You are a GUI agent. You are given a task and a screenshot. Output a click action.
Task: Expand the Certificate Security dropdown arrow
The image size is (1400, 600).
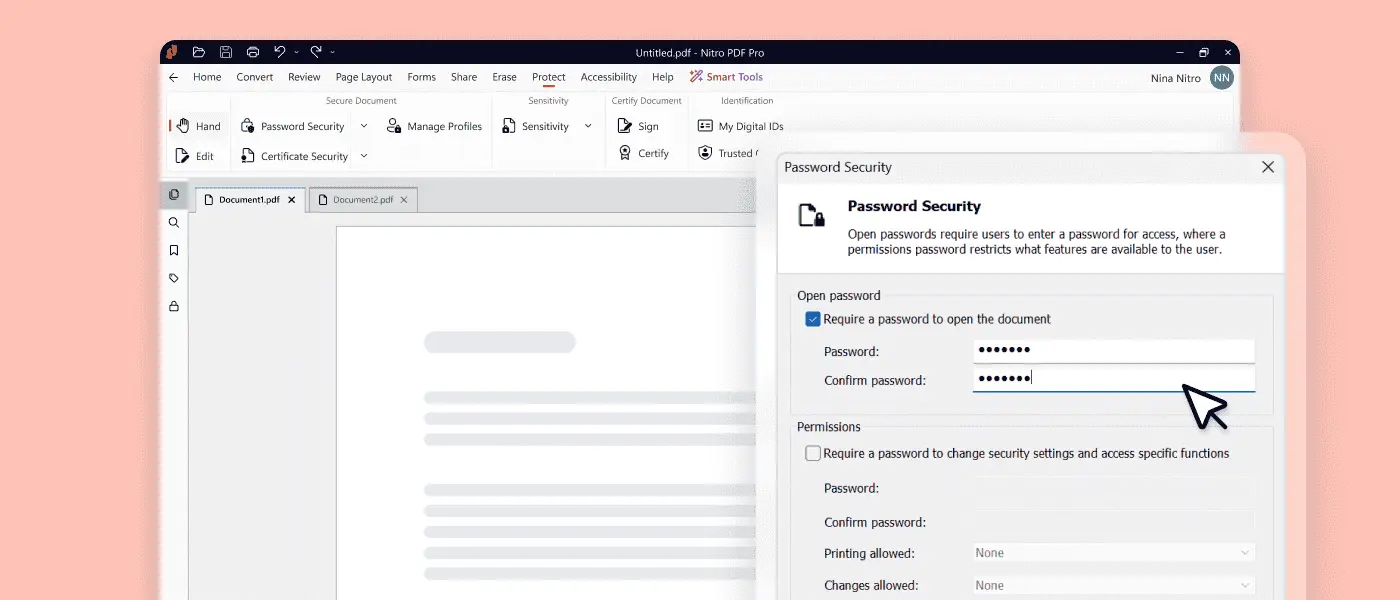364,156
